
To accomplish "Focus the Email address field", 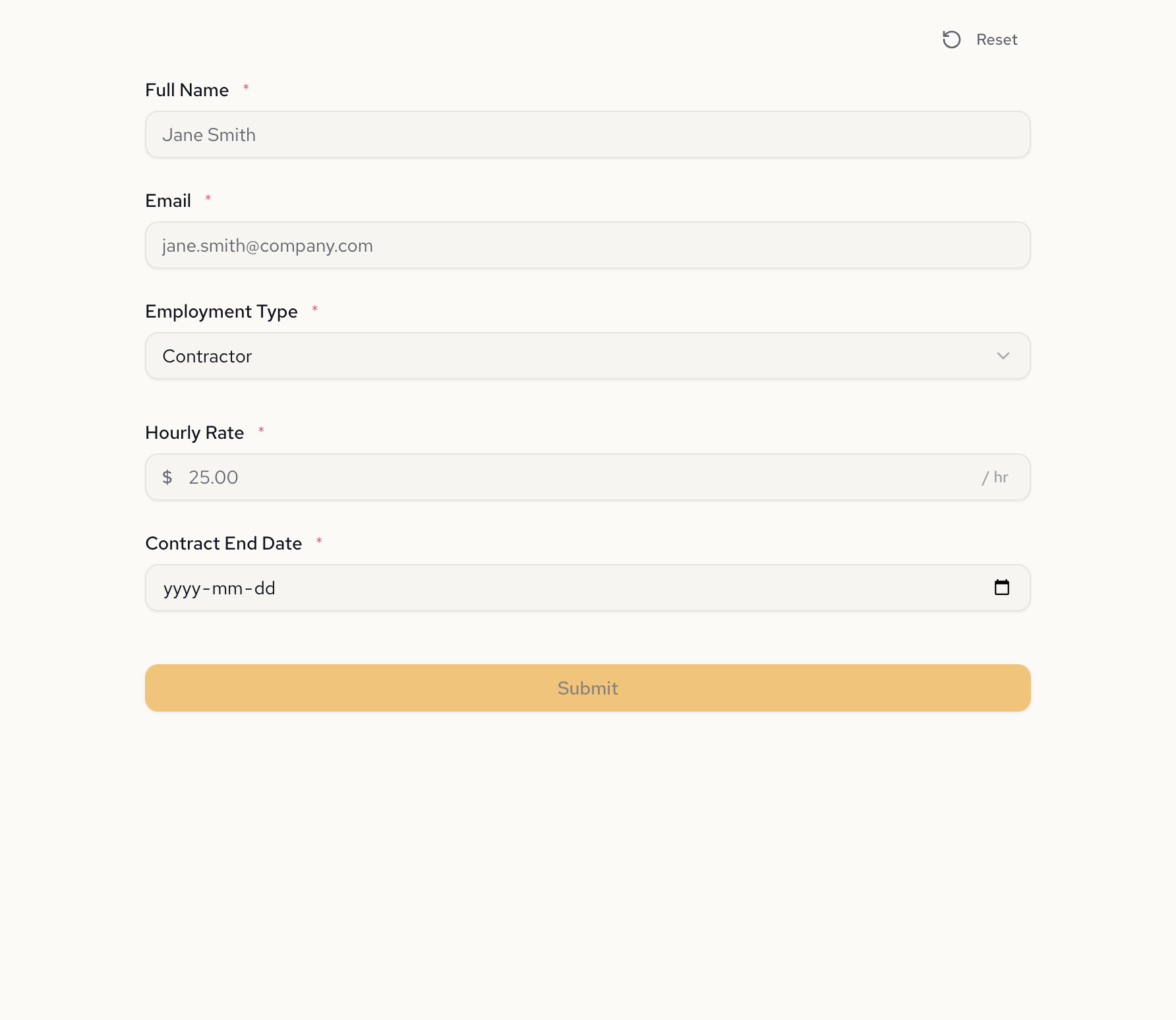I will 587,245.
